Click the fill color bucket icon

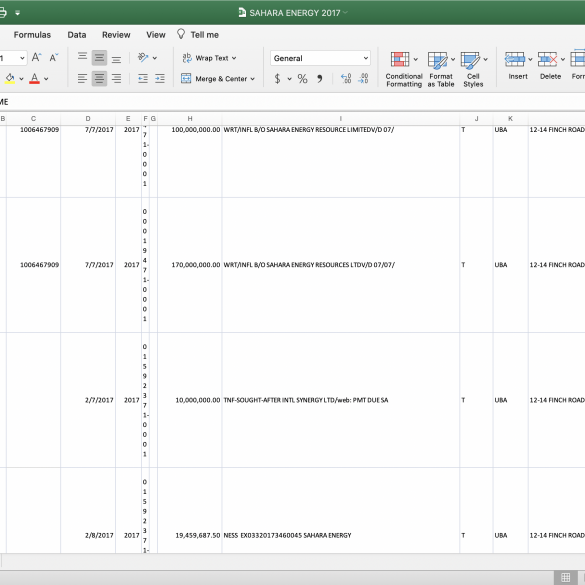10,78
